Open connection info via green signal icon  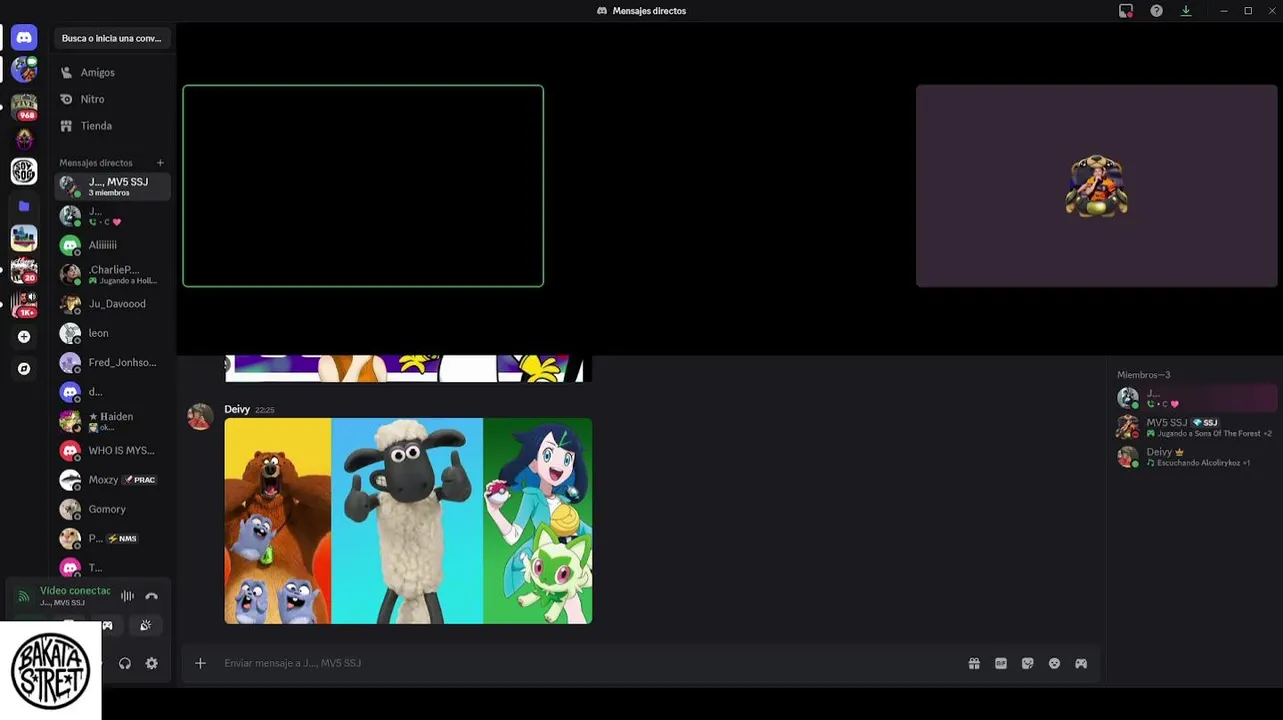click(x=24, y=596)
